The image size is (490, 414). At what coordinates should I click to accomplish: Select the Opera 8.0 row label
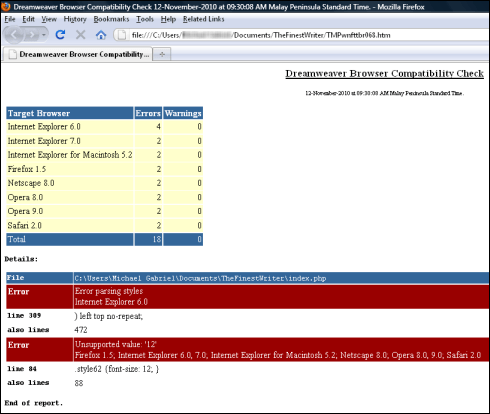(25, 197)
